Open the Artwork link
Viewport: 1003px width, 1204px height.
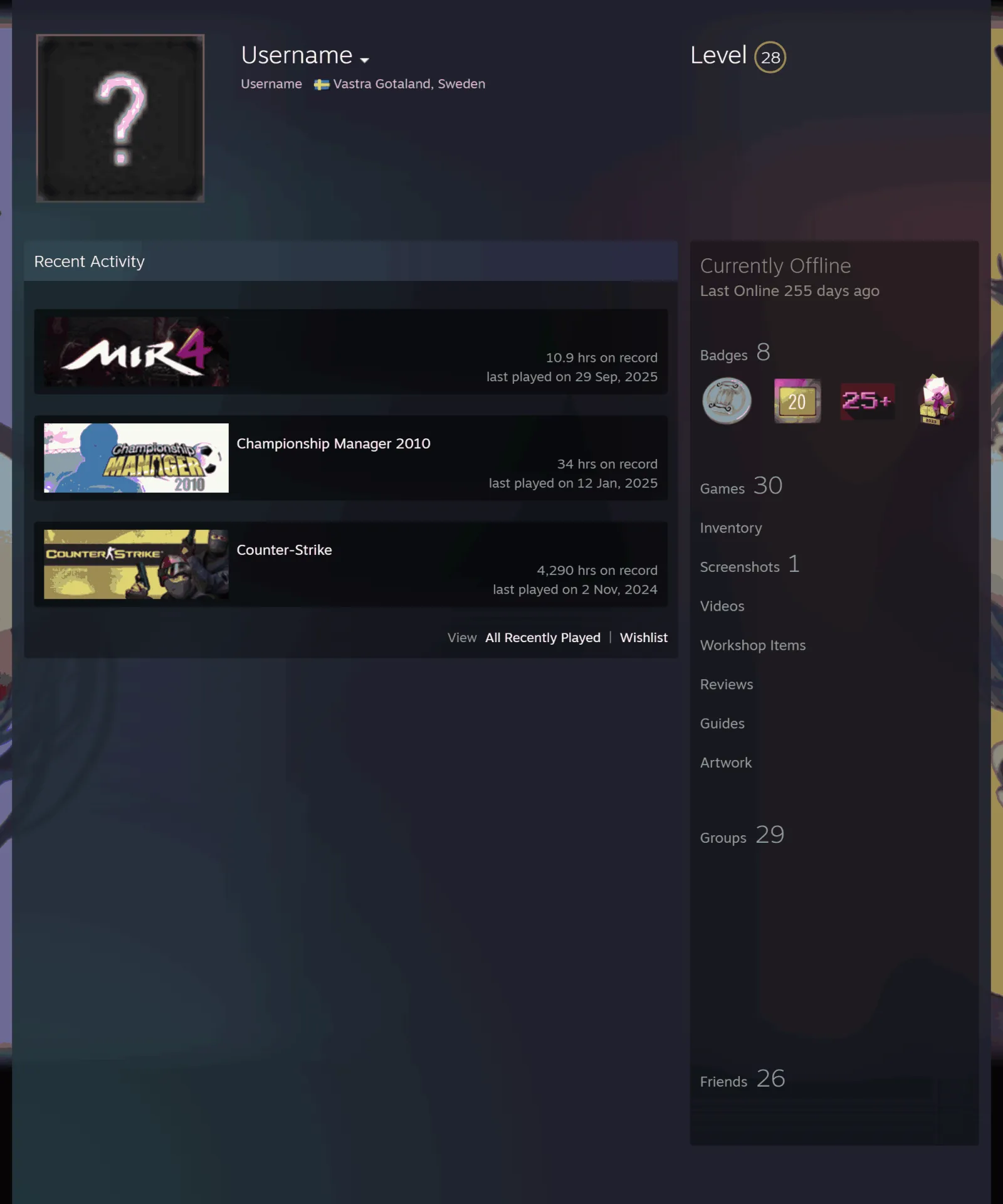[726, 763]
